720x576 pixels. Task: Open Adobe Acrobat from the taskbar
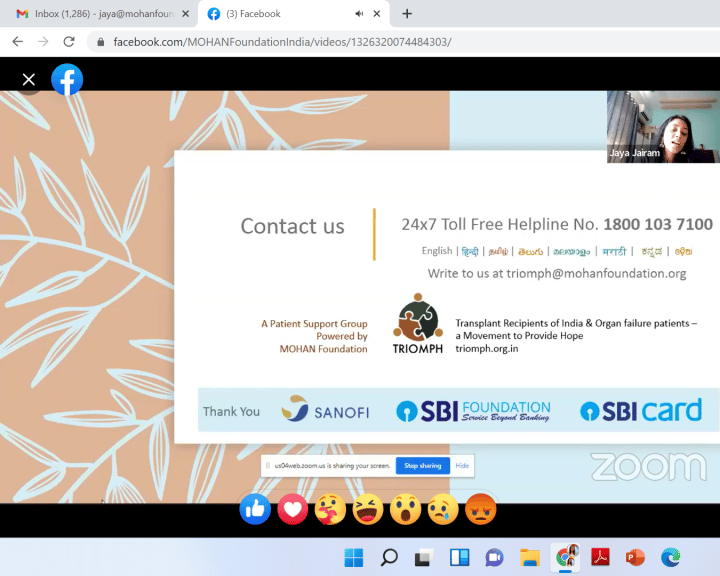coord(600,558)
